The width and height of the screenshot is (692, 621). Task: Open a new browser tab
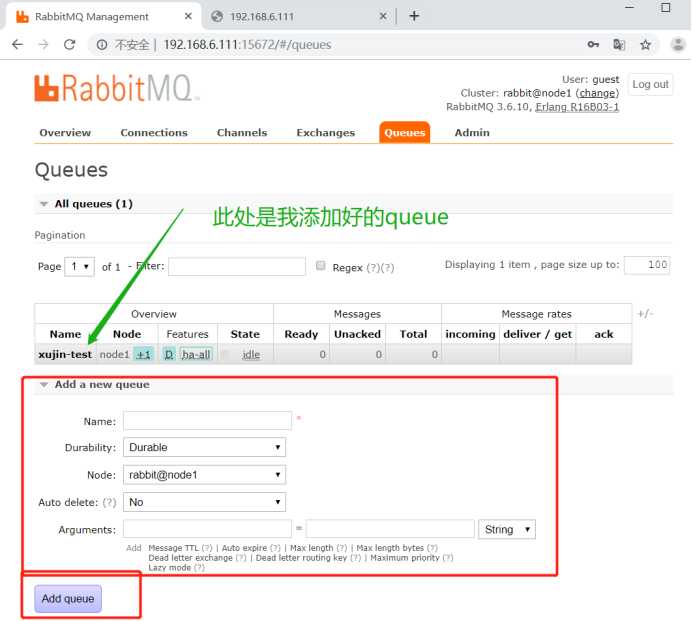(x=414, y=16)
